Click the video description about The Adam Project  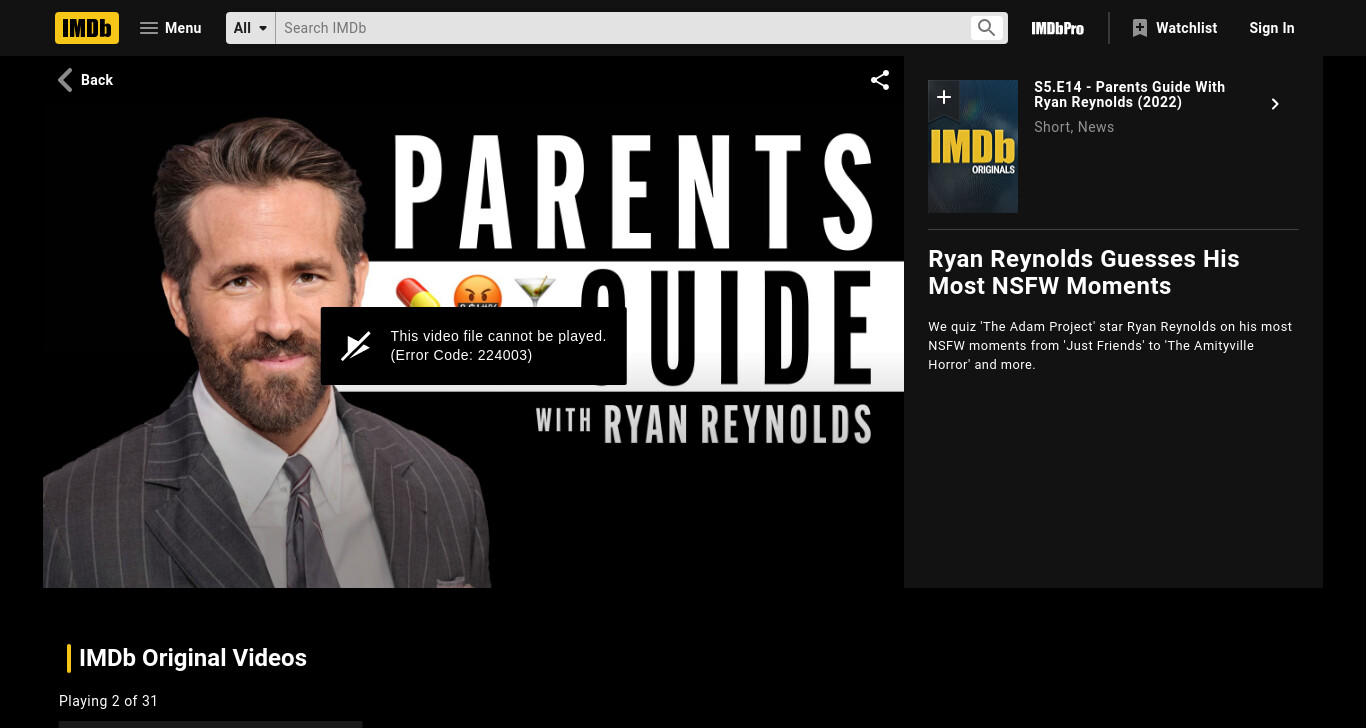(x=1110, y=346)
